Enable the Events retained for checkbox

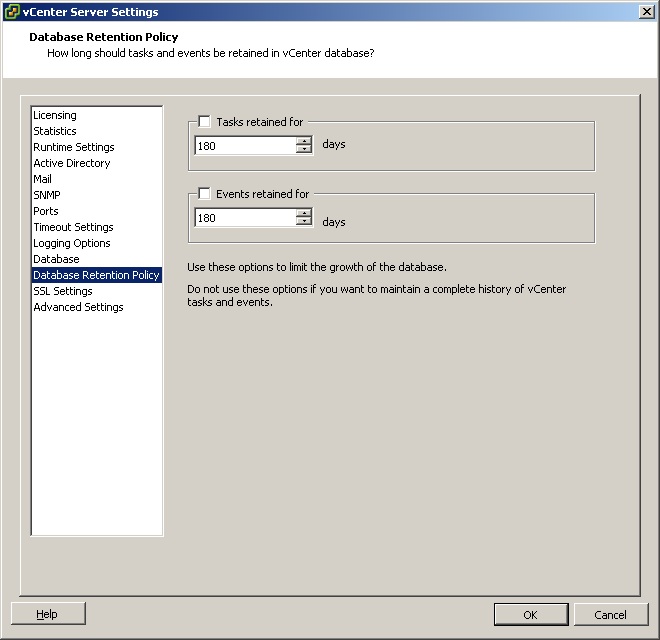coord(204,194)
